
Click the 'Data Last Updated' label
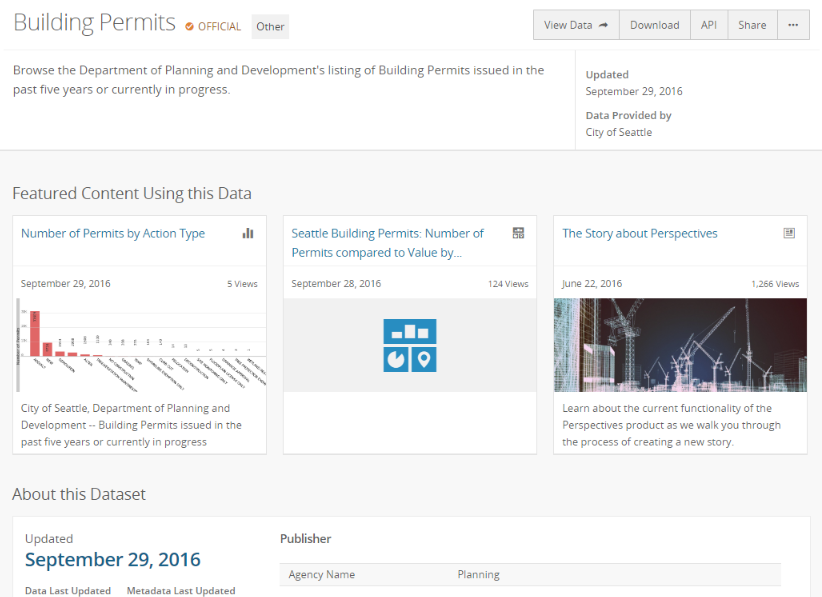[x=68, y=591]
